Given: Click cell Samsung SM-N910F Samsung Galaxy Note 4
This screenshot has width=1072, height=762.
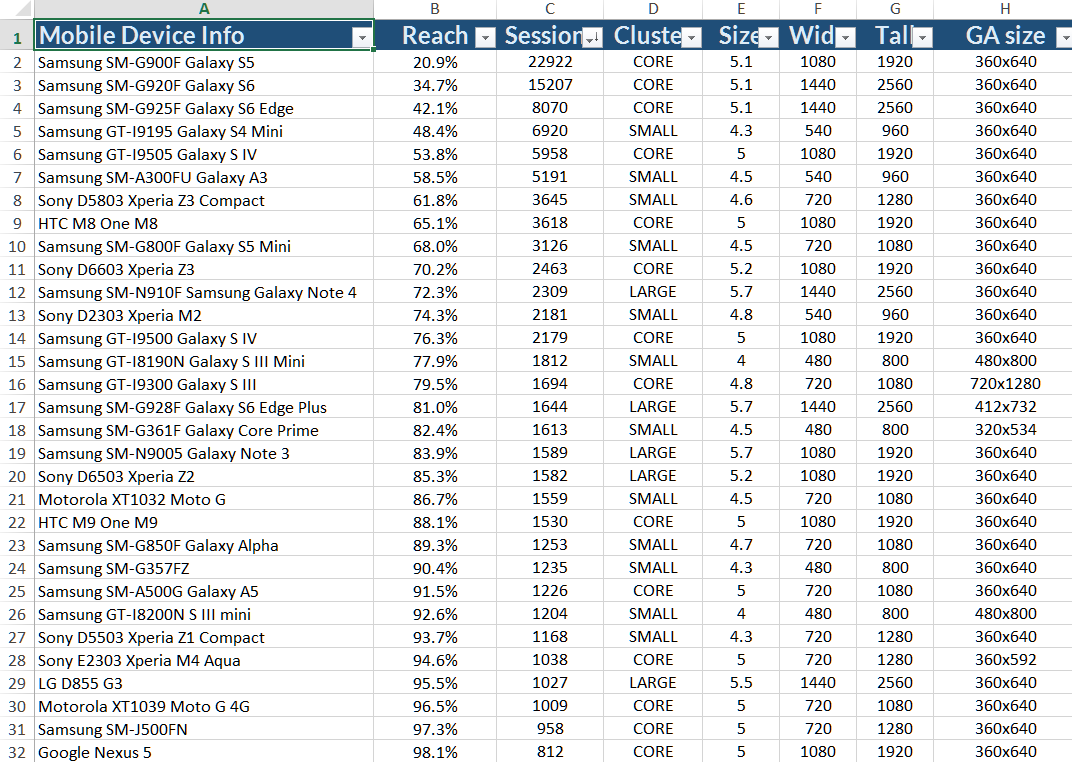Looking at the screenshot, I should tap(204, 292).
